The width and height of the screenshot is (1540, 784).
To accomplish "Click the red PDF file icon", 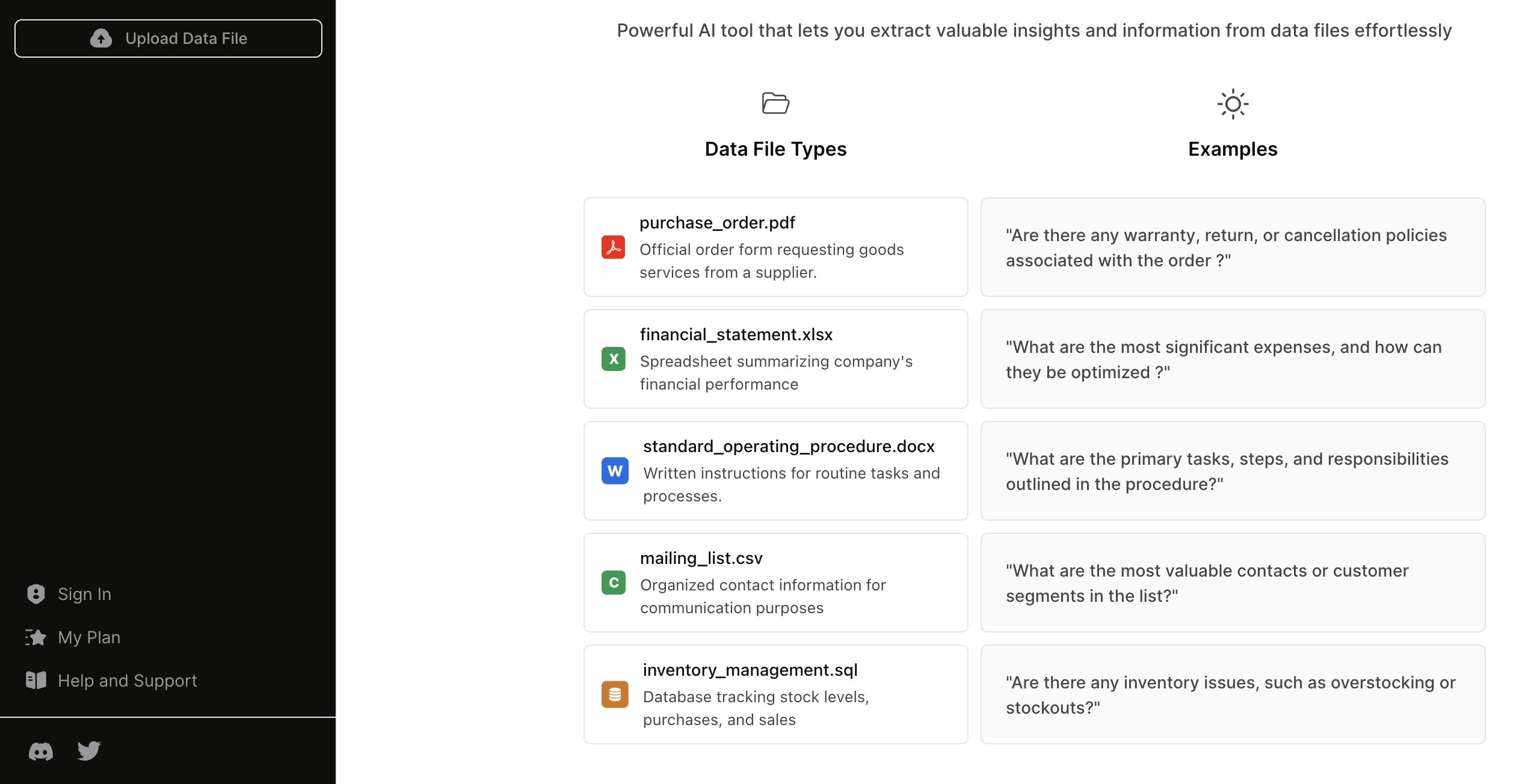I will pos(613,247).
